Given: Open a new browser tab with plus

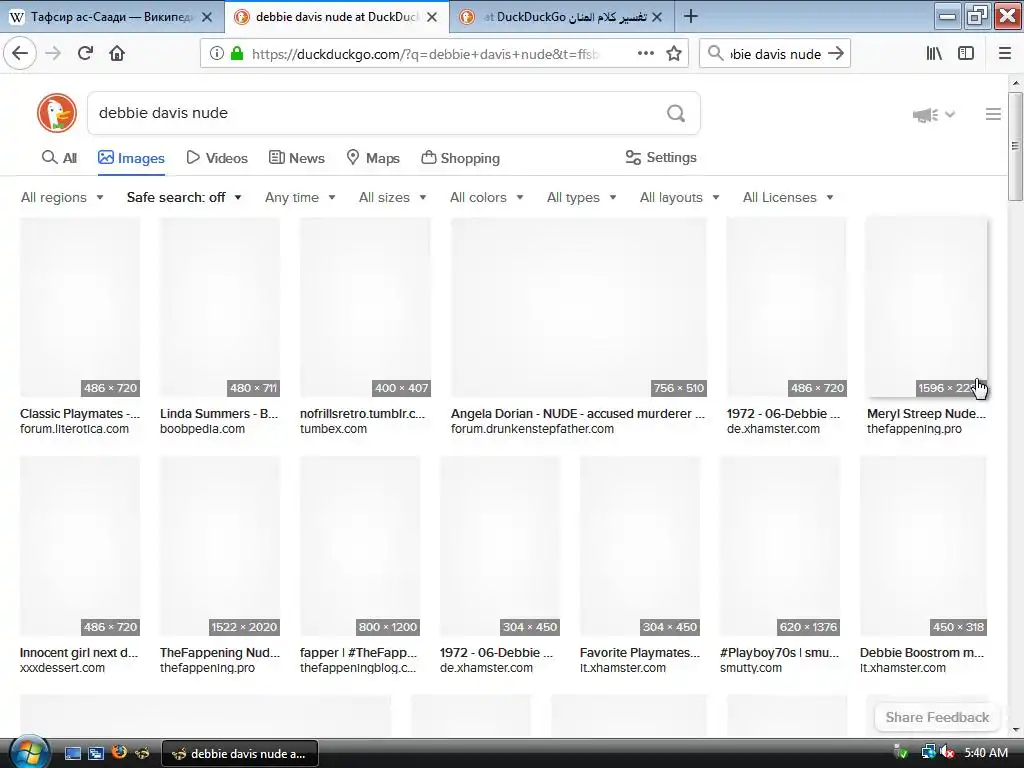Looking at the screenshot, I should 690,16.
